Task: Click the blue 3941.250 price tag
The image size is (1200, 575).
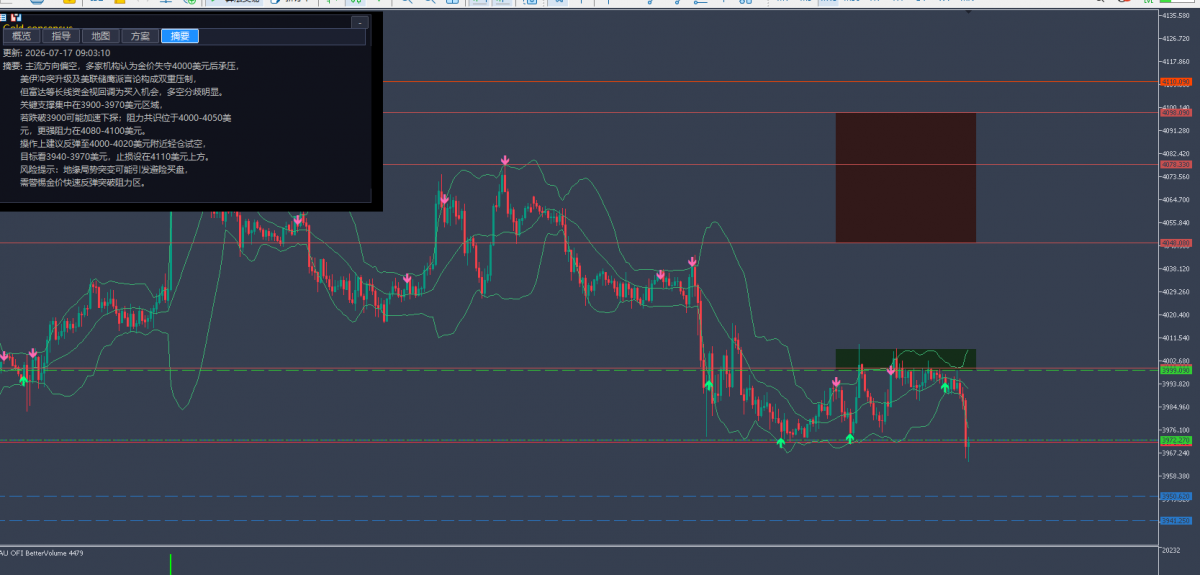Action: click(1175, 520)
